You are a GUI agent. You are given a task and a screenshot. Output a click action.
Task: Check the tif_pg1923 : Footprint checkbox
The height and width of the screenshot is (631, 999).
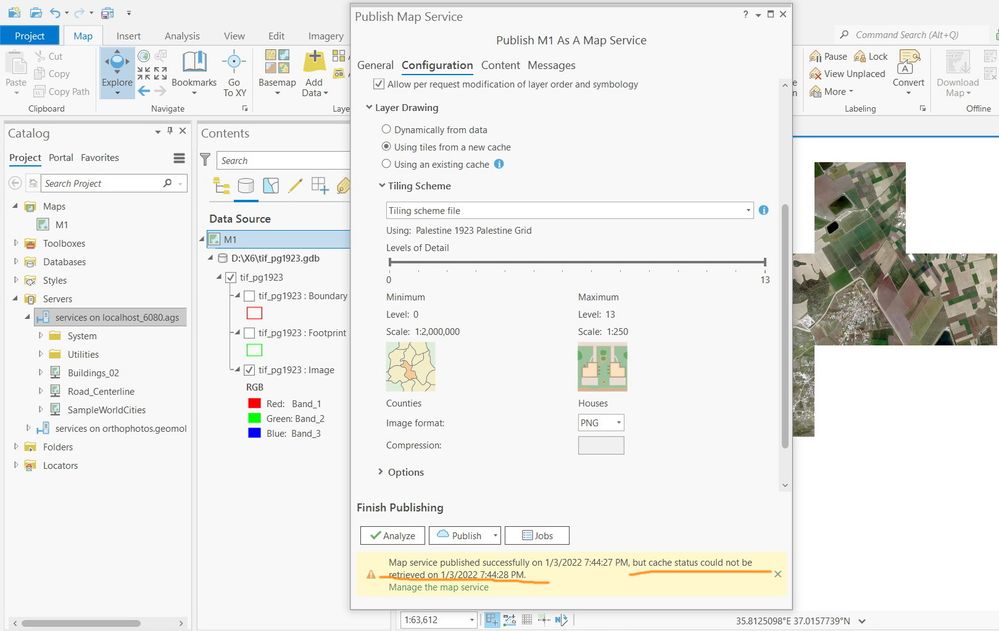pyautogui.click(x=250, y=333)
